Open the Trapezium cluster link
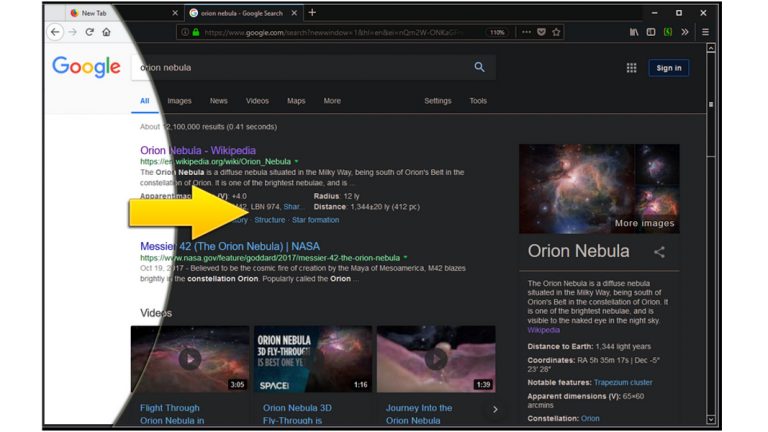 point(623,383)
